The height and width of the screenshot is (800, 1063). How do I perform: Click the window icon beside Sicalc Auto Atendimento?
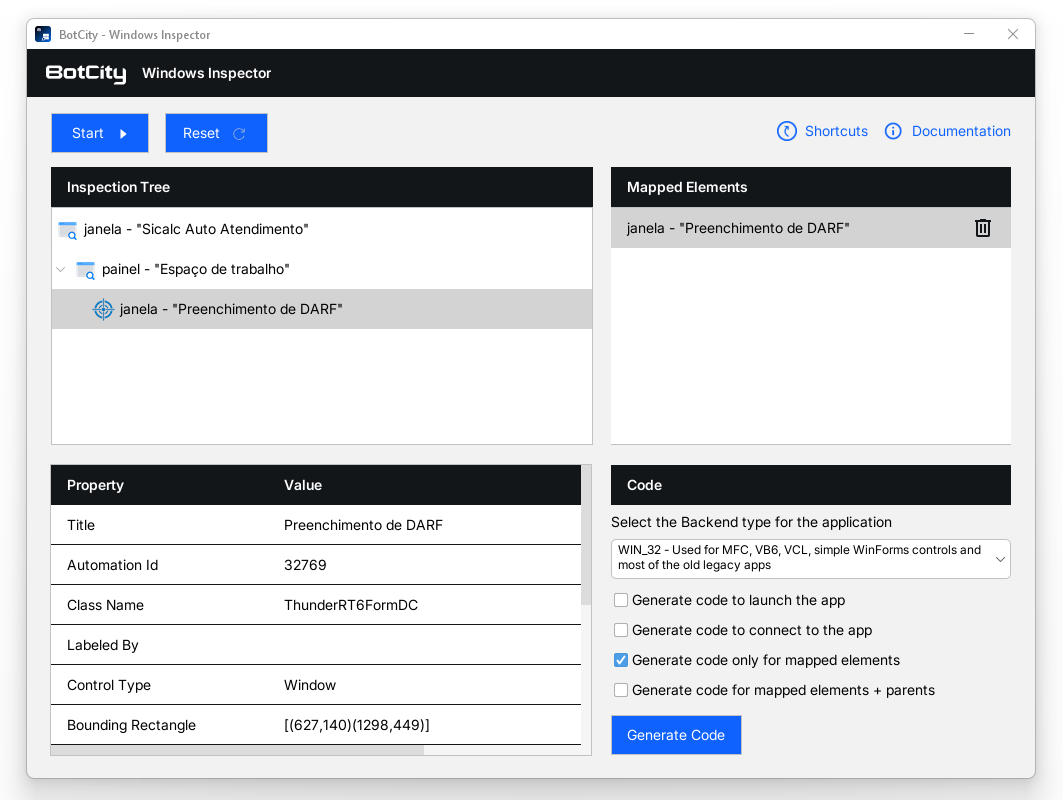point(68,230)
